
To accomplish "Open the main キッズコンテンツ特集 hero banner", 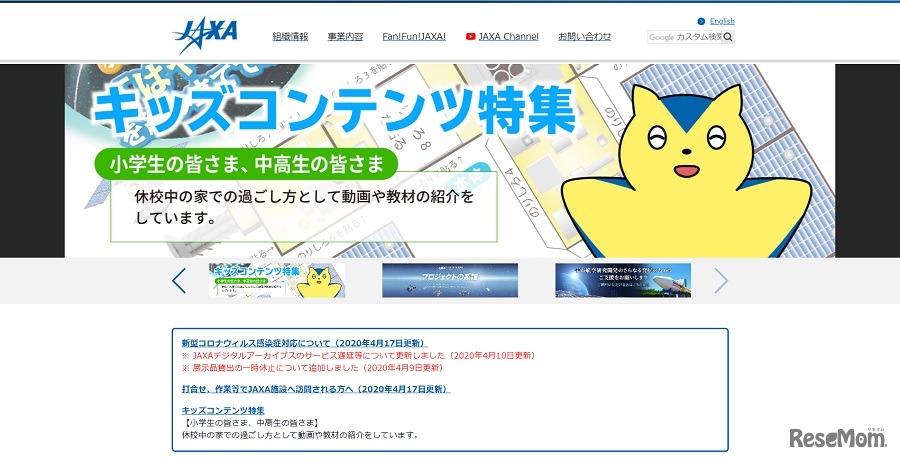I will tap(450, 161).
